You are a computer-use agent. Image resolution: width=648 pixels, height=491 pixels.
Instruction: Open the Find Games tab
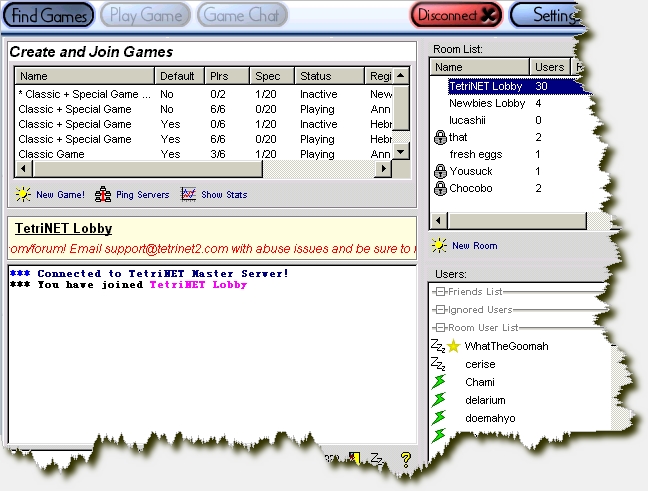[x=49, y=15]
